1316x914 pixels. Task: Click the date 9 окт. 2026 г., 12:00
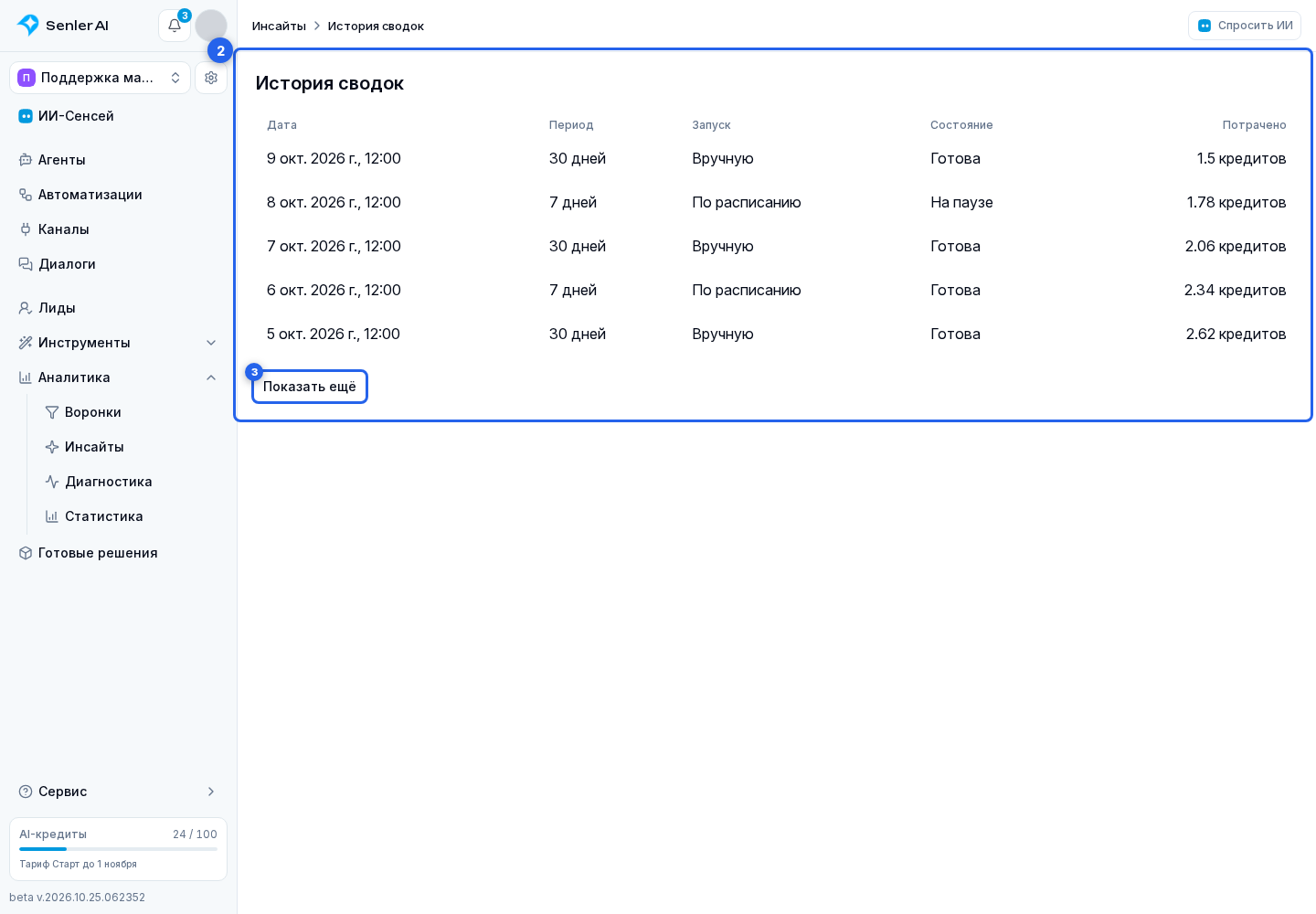click(x=334, y=159)
